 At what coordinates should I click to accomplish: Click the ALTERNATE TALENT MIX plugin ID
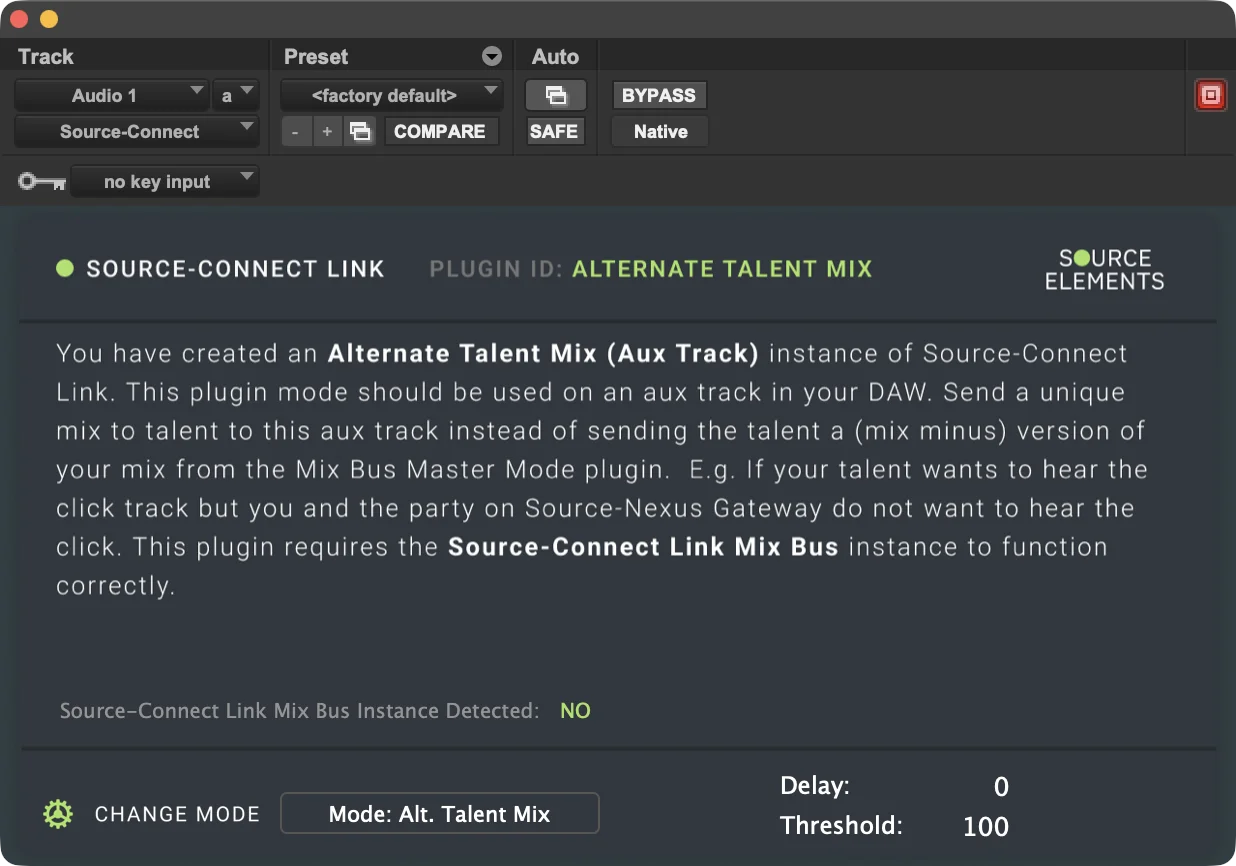click(722, 269)
